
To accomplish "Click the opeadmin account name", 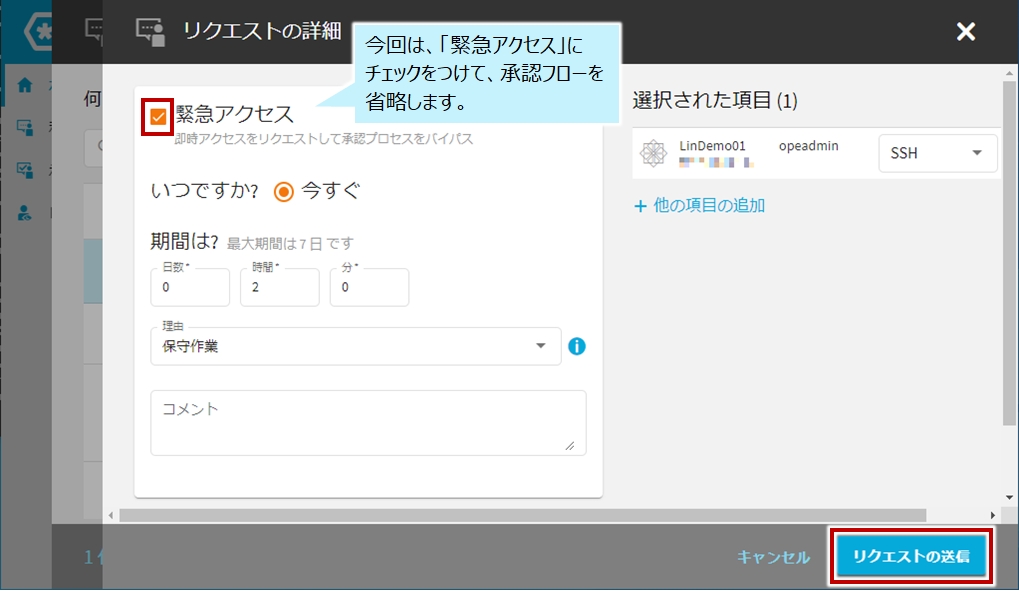I will tap(808, 146).
